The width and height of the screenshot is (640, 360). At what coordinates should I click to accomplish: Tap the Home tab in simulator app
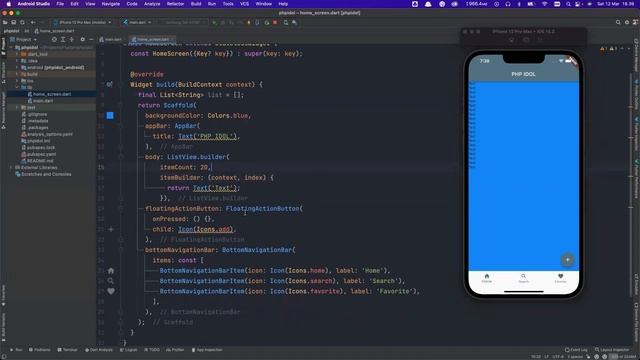pos(487,278)
